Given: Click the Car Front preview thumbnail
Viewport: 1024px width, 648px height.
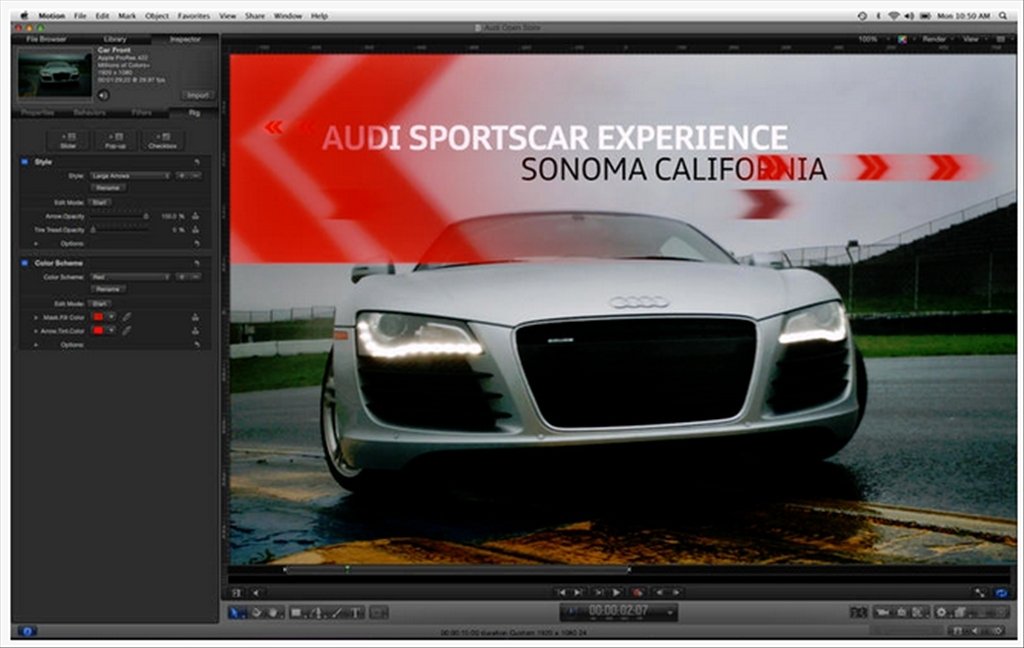Looking at the screenshot, I should [x=55, y=74].
